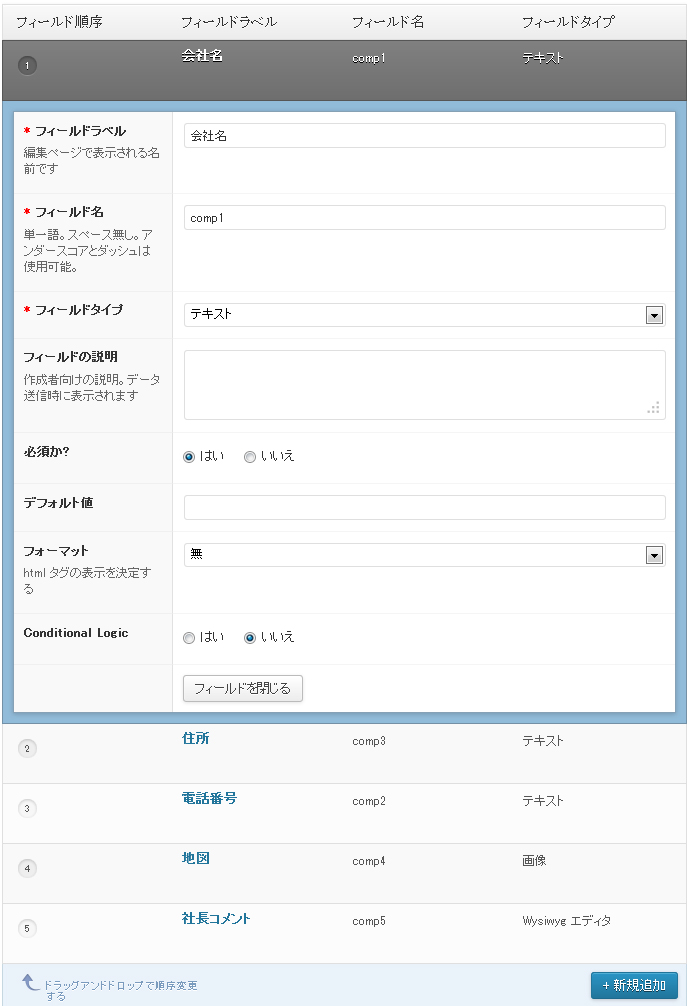Viewport: 687px width, 1006px height.
Task: Click the order number 1 circle icon
Action: tap(27, 65)
